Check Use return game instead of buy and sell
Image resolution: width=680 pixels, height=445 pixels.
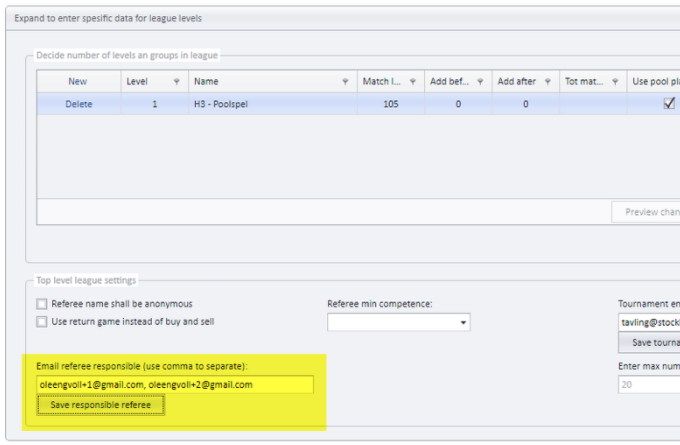[x=42, y=322]
